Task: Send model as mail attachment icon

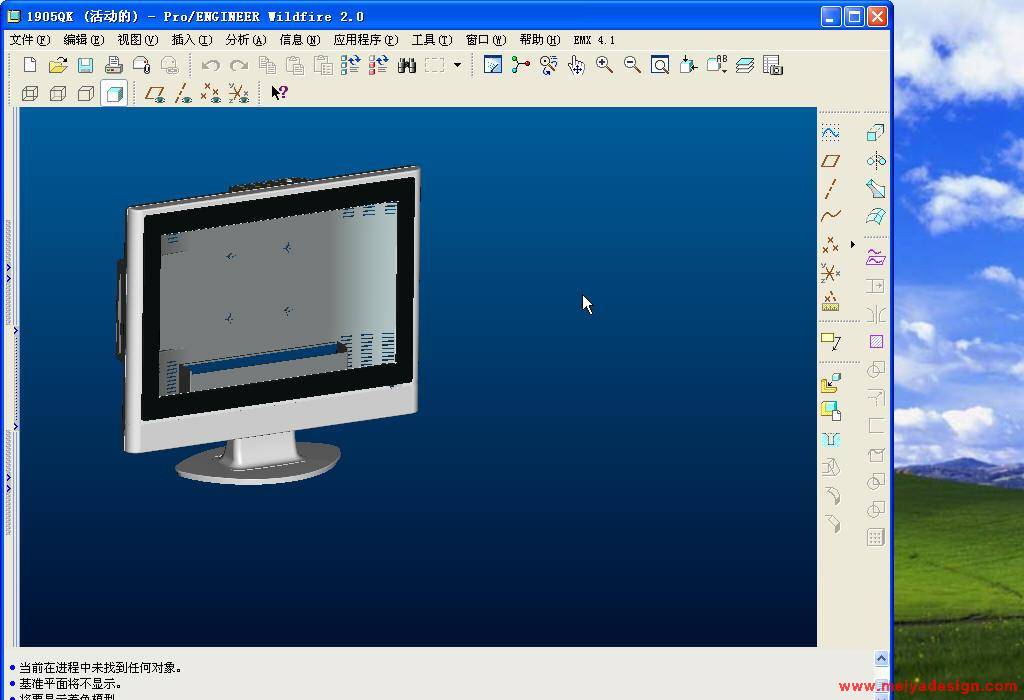Action: pyautogui.click(x=142, y=65)
